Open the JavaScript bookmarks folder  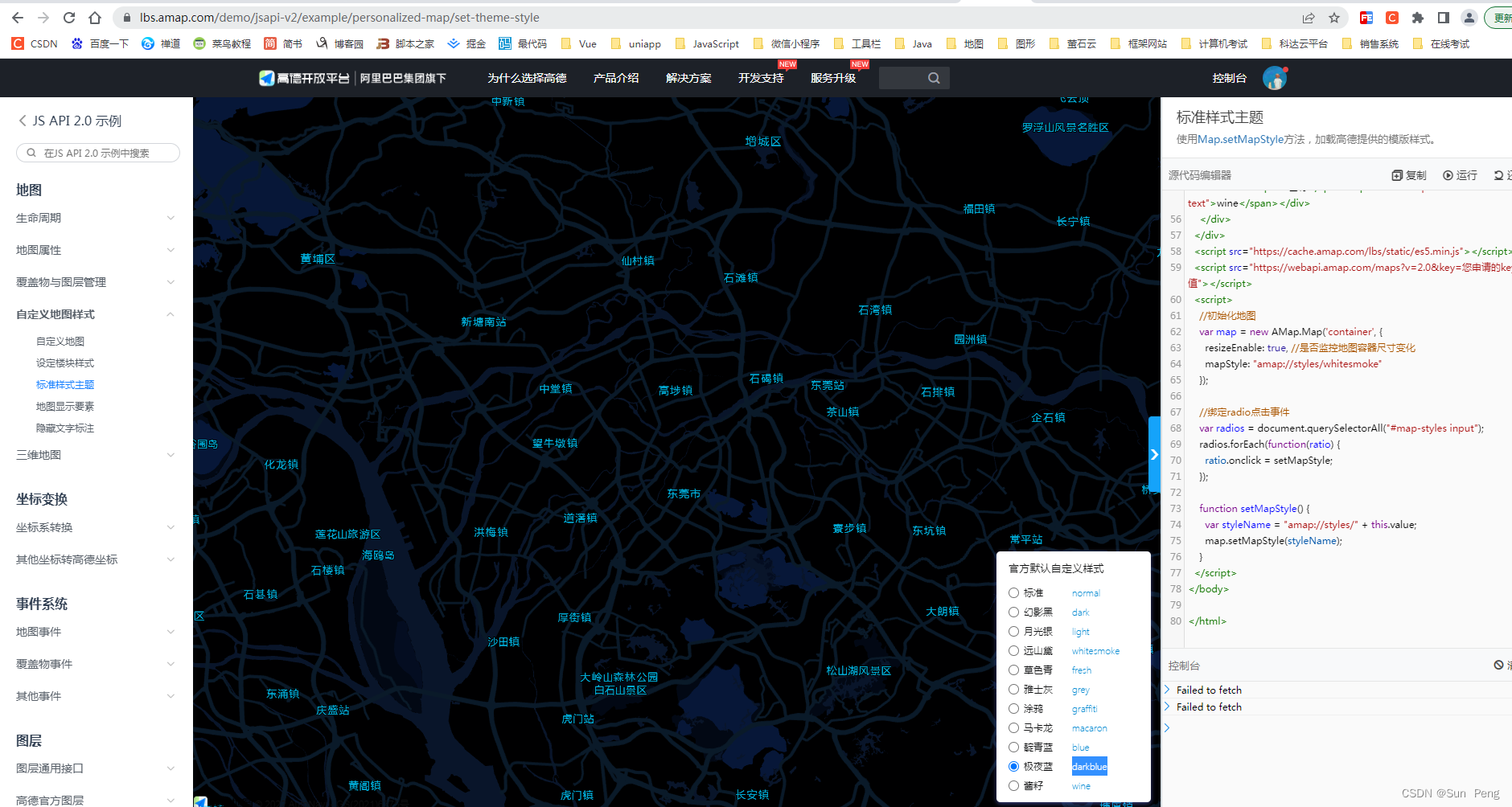tap(707, 43)
